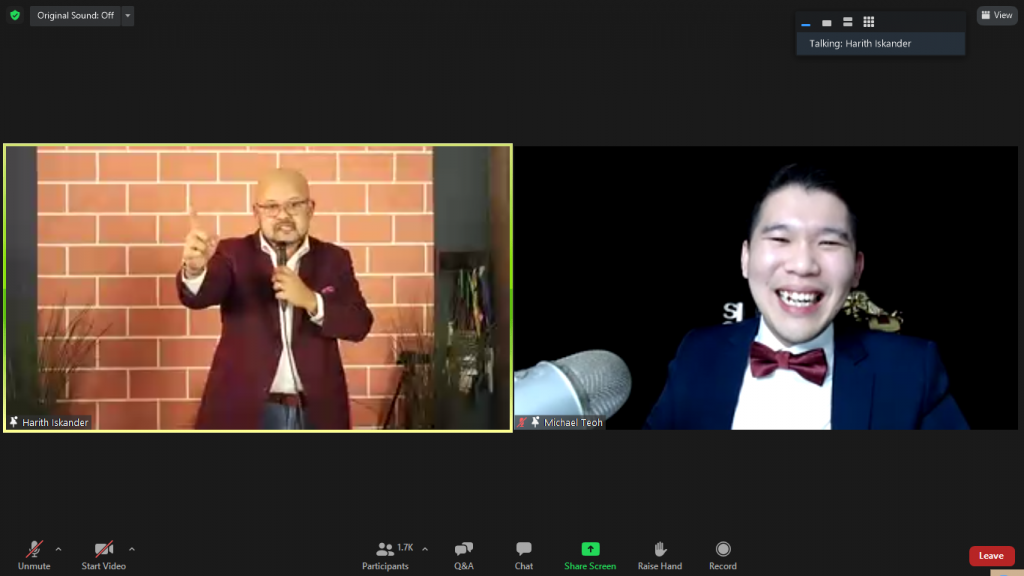Switch to gallery grid layout icon
This screenshot has height=576, width=1024.
coord(868,22)
